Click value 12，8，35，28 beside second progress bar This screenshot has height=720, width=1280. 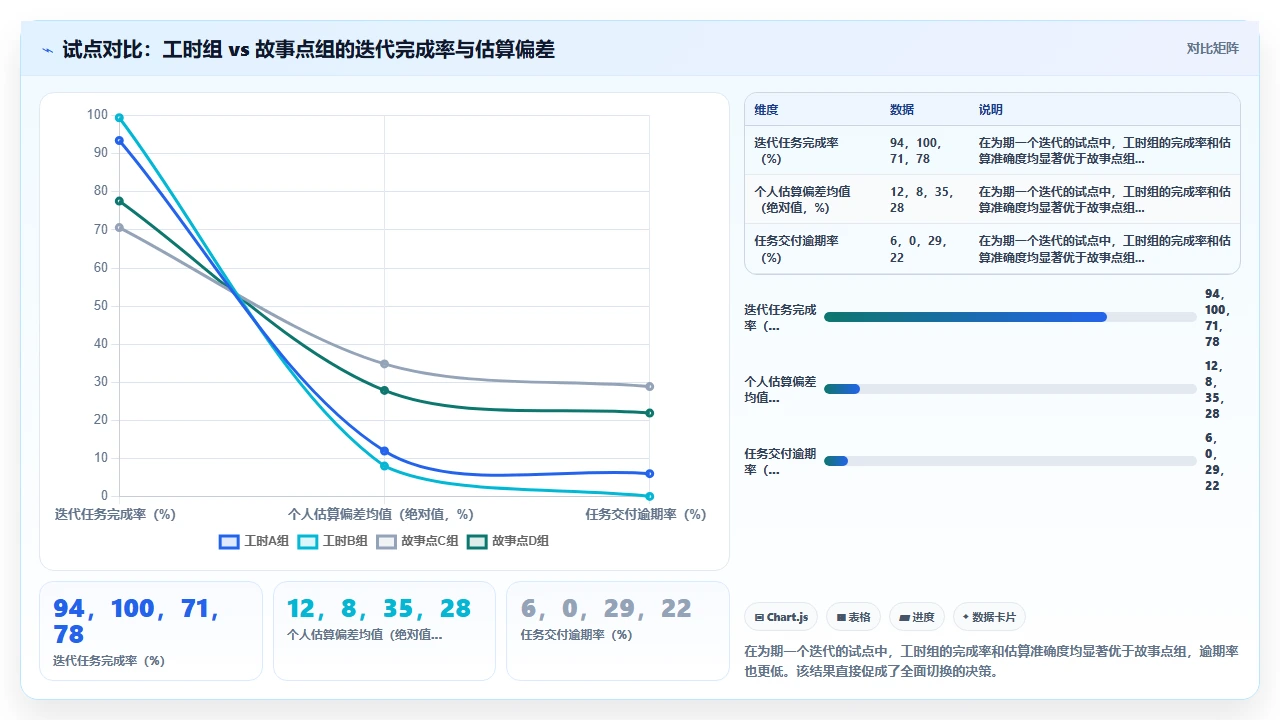click(1214, 390)
